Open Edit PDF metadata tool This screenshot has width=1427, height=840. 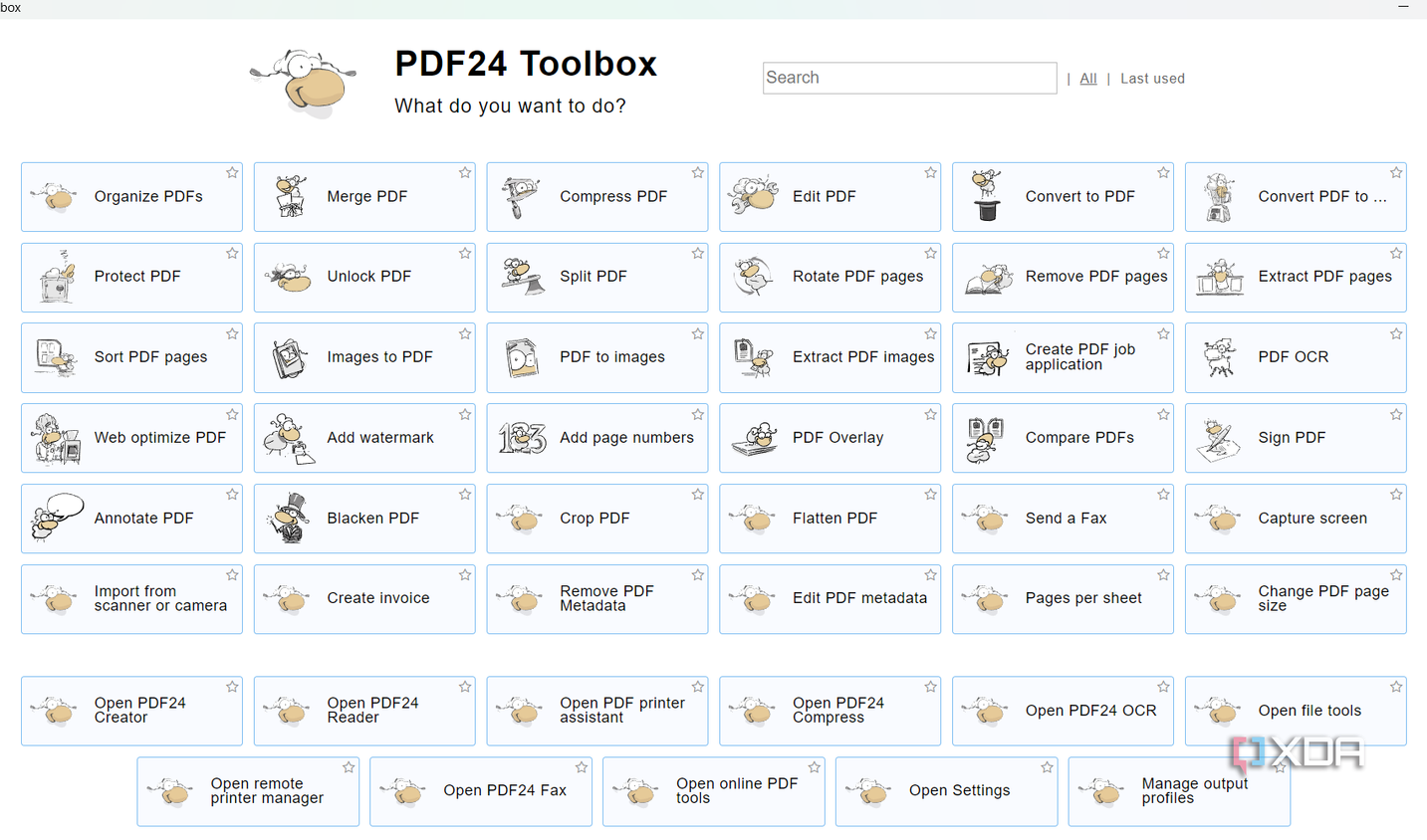coord(830,599)
